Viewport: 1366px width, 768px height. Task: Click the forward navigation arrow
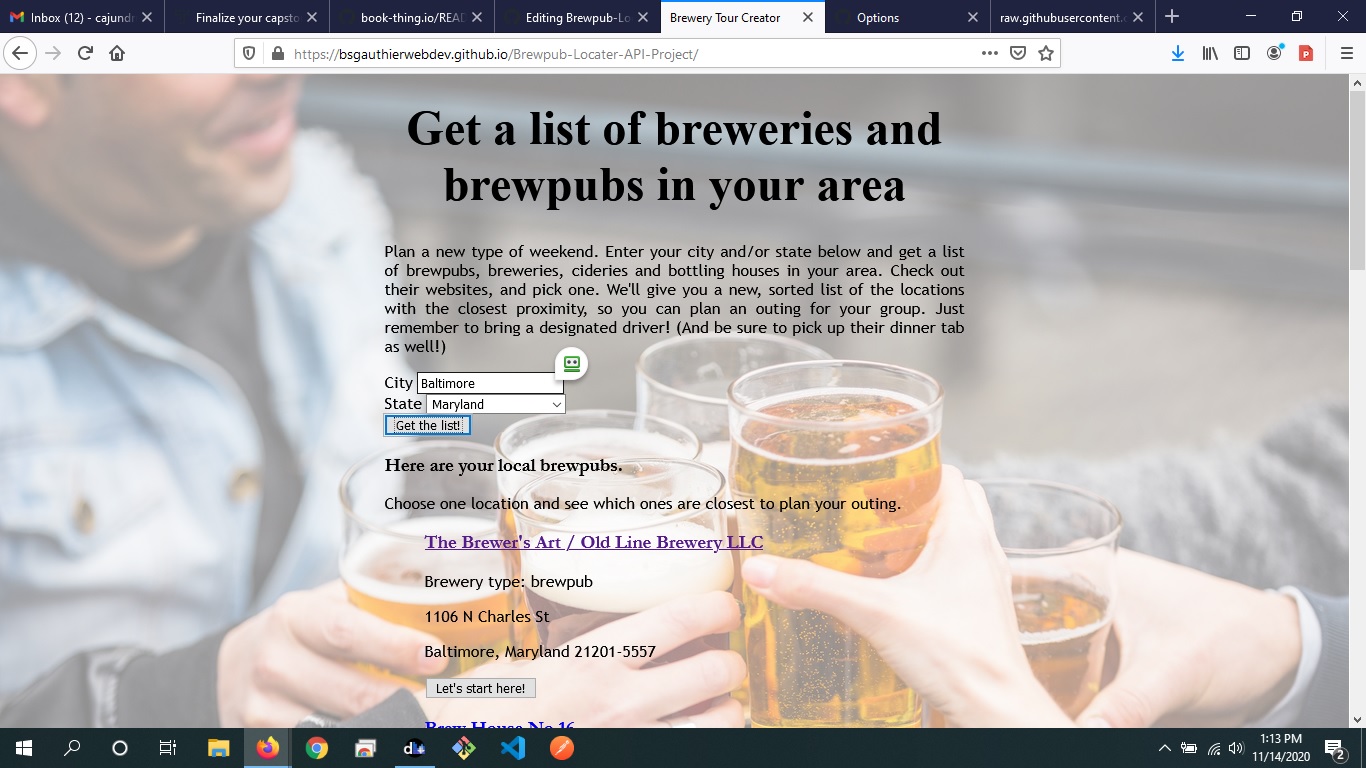[x=53, y=53]
